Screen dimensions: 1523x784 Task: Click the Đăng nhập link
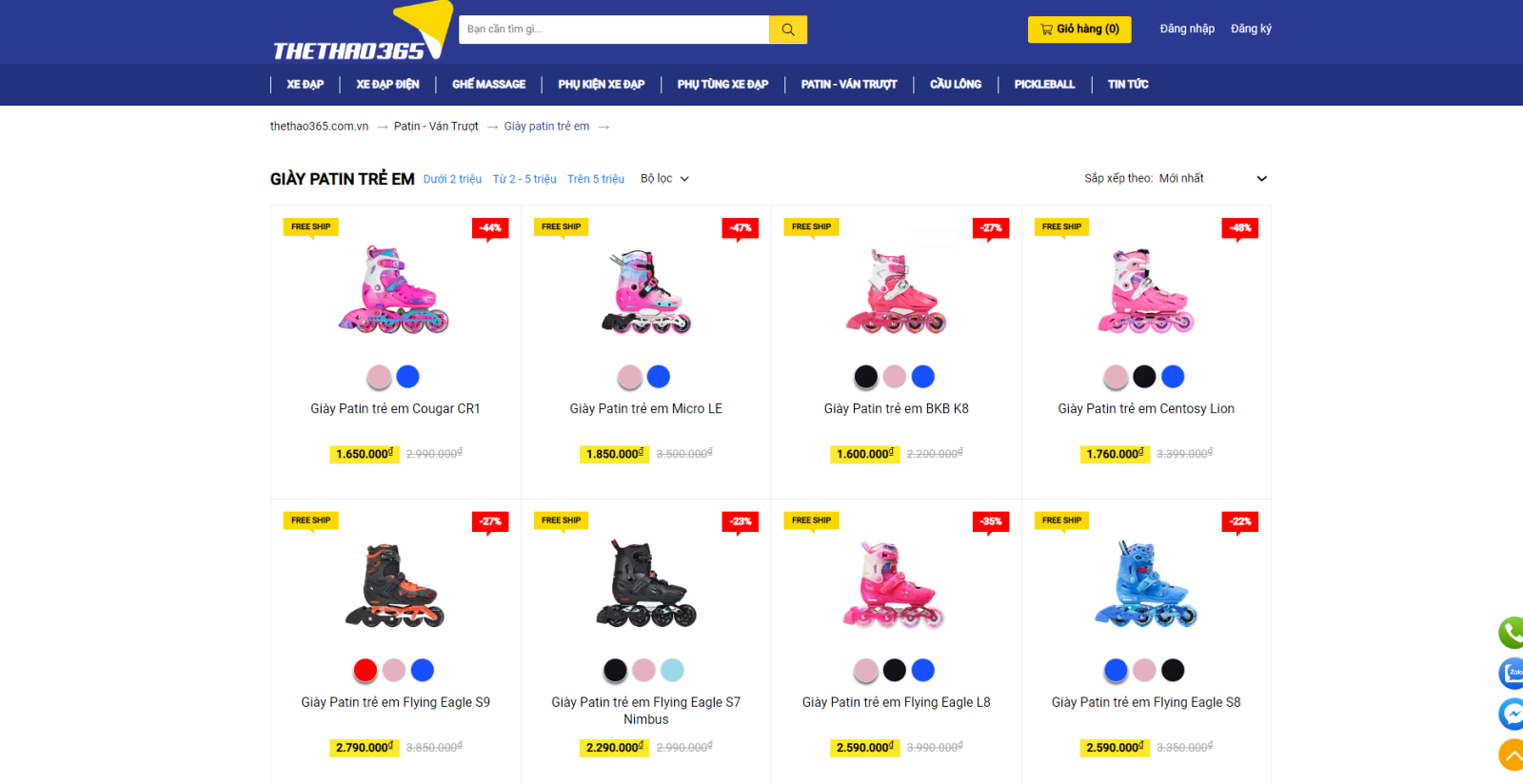click(1187, 29)
